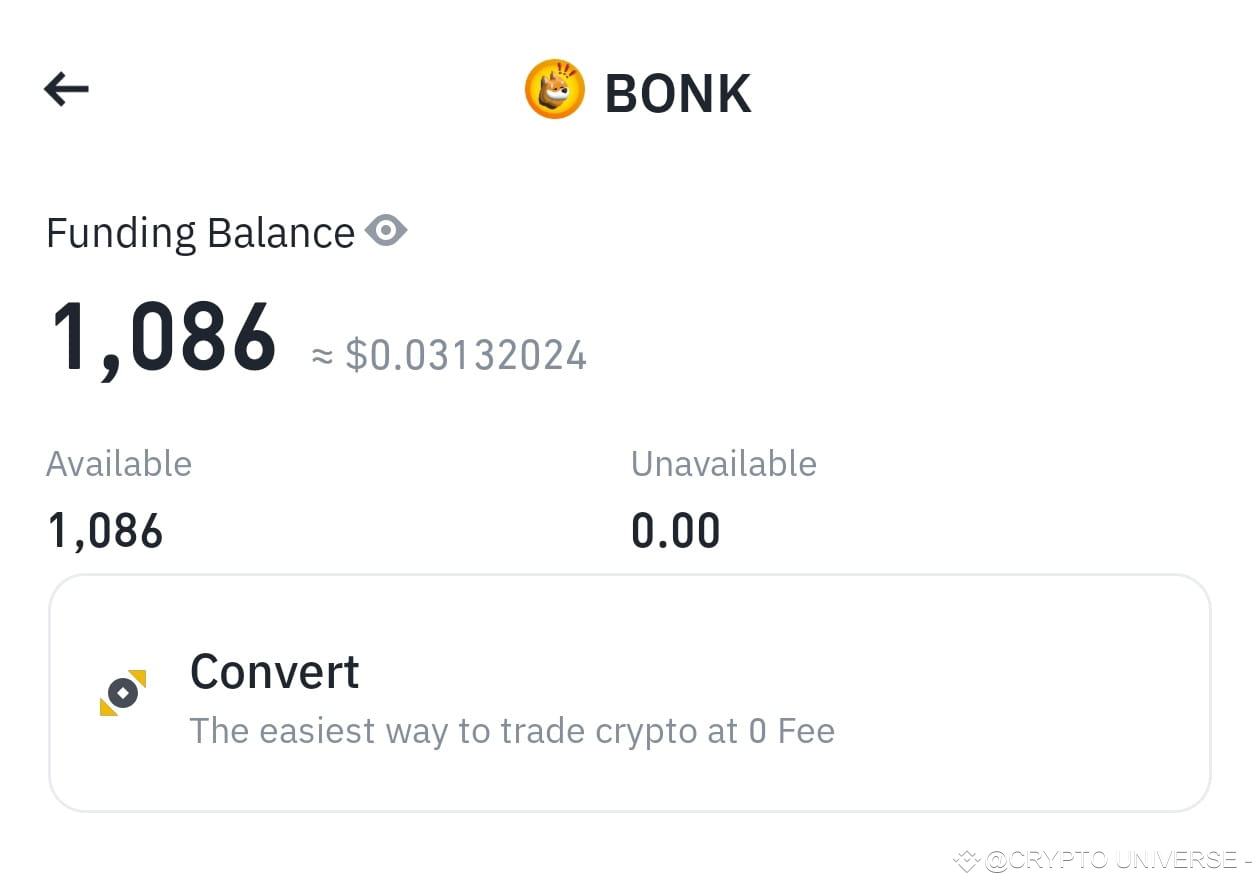Click the trade crypto at 0 Fee text
1260x882 pixels.
click(512, 731)
